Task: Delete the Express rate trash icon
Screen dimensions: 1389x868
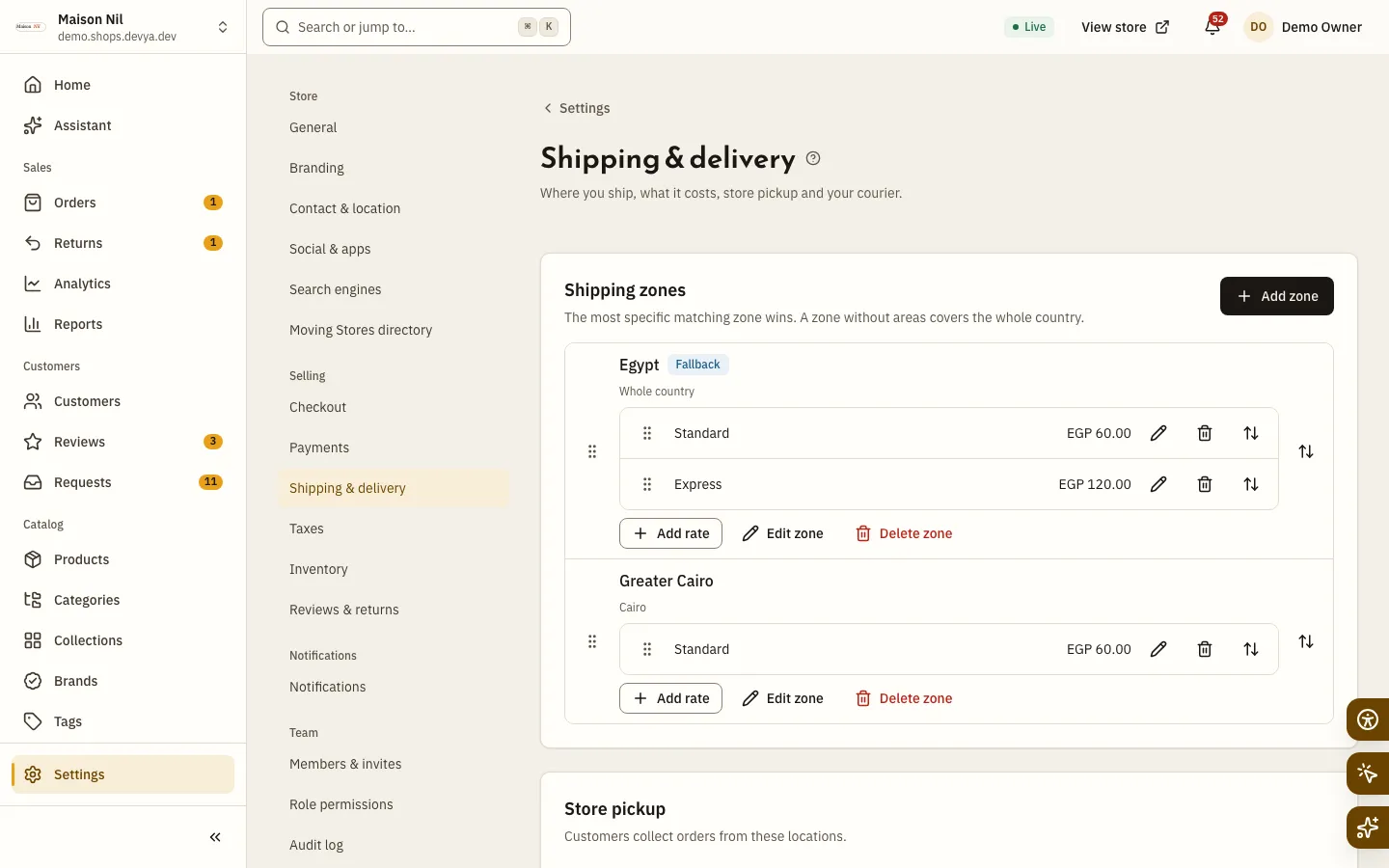Action: (1205, 484)
